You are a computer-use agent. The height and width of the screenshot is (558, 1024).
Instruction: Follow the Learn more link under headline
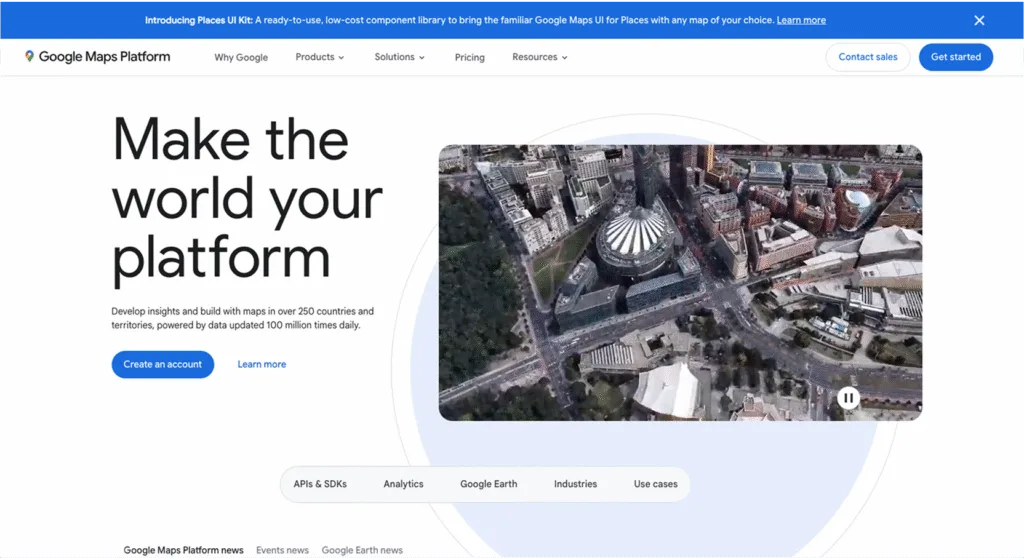pos(261,364)
